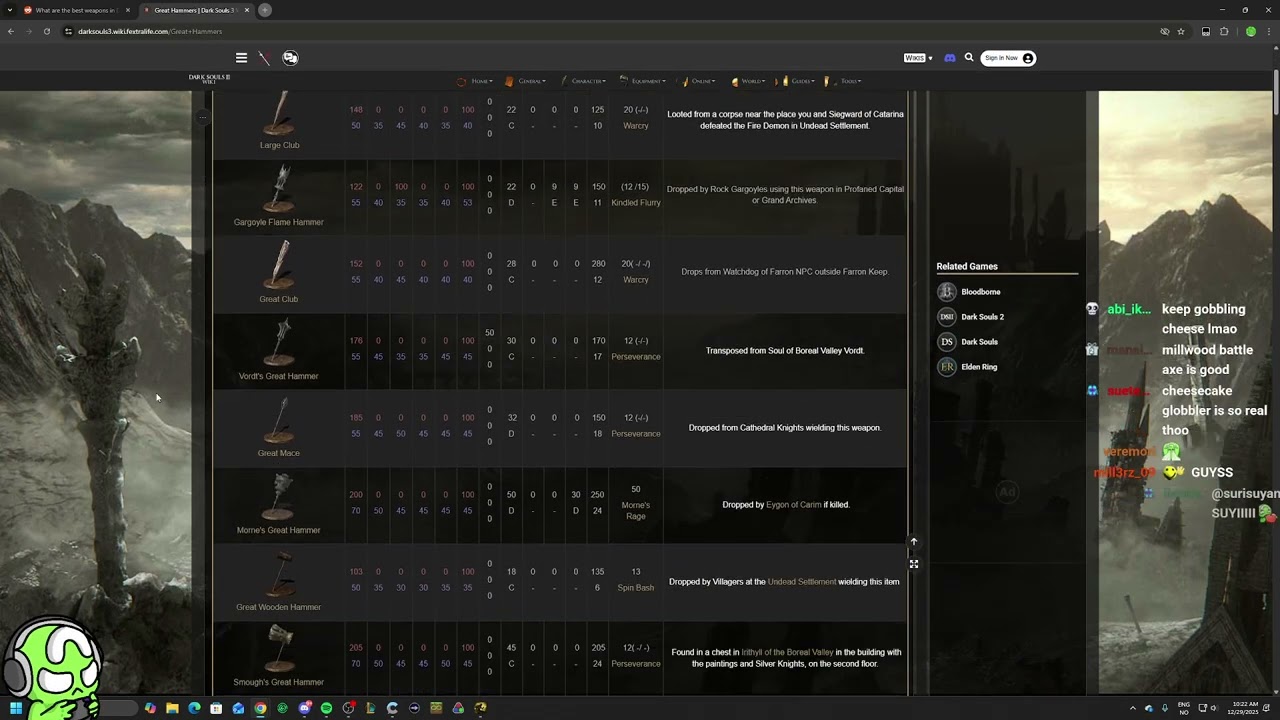Open the tab search dropdown arrow
Screen dimensions: 1280x720
[10, 10]
